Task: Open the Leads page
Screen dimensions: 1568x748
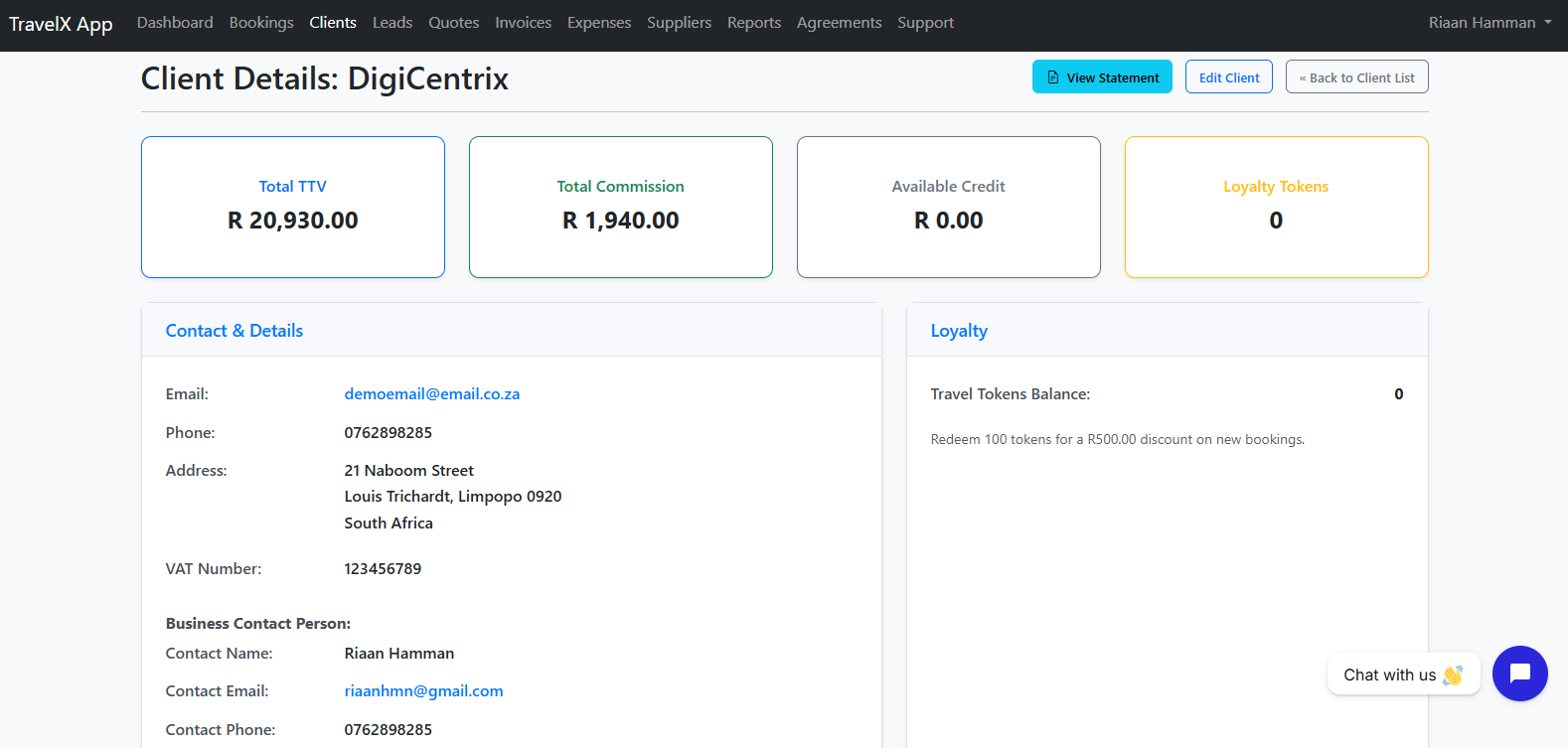Action: (392, 23)
